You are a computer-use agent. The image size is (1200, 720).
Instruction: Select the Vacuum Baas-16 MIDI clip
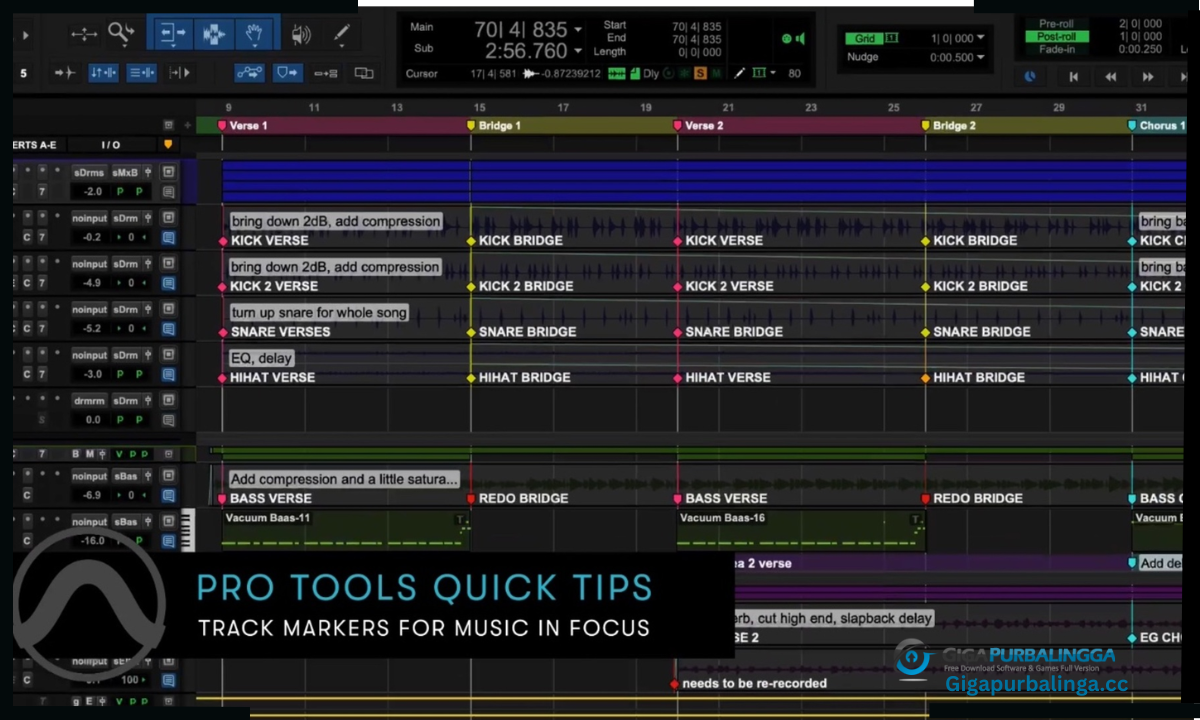[800, 531]
